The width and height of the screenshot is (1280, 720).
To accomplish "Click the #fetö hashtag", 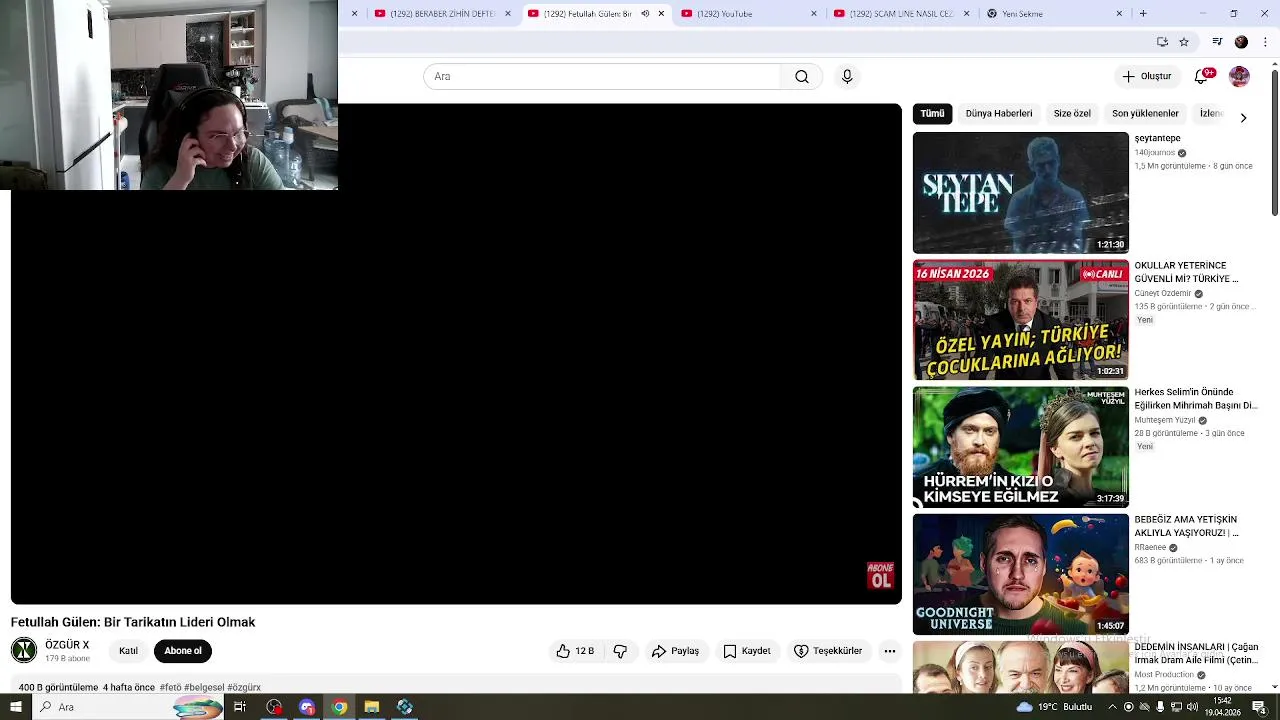I will point(170,688).
